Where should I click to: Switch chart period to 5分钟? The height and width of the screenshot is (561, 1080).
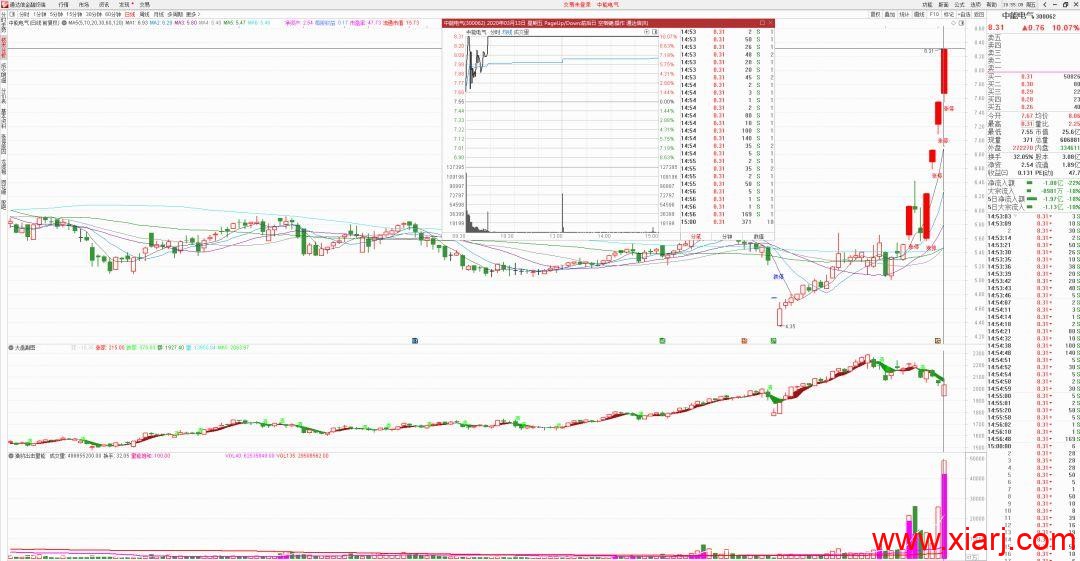[56, 14]
